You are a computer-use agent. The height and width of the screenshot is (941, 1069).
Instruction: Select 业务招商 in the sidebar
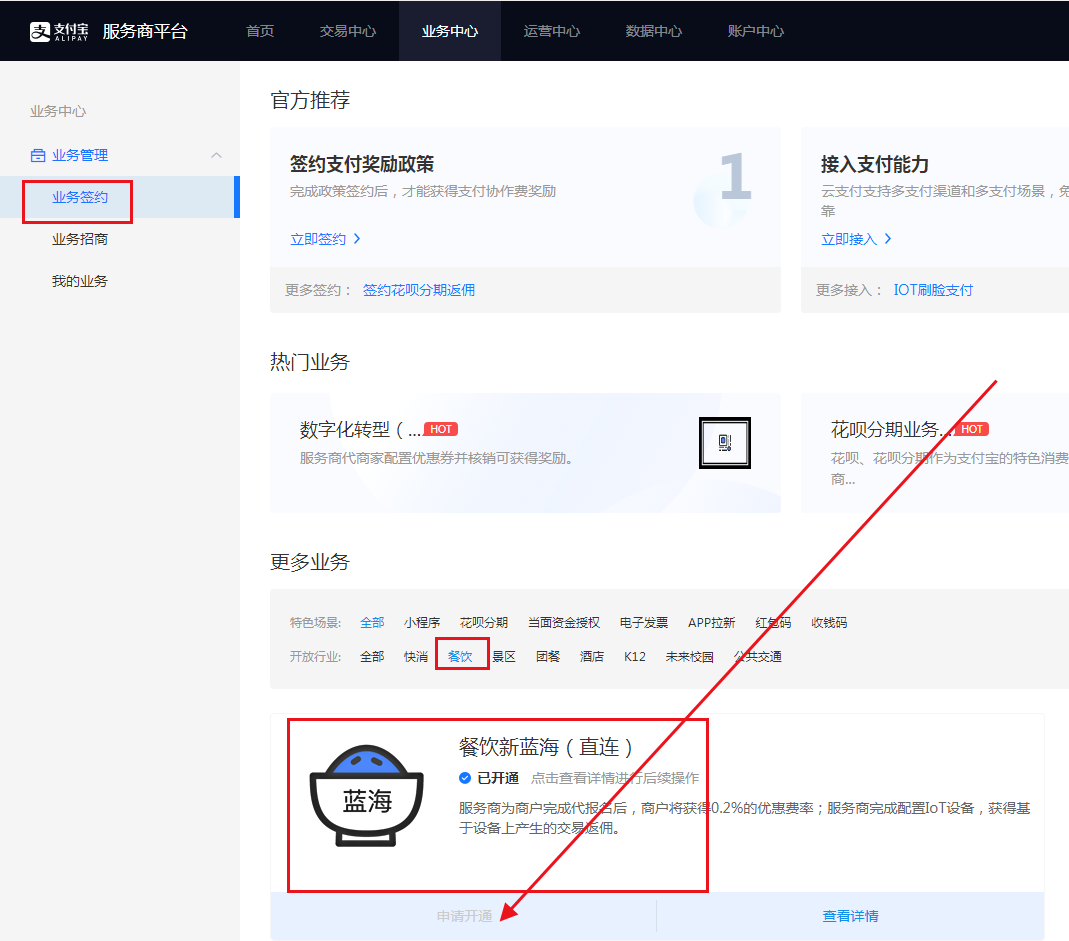80,239
